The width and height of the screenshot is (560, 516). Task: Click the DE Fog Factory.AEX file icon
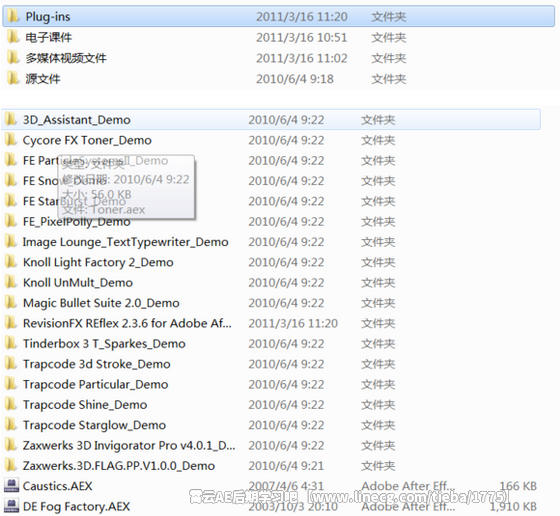(11, 506)
